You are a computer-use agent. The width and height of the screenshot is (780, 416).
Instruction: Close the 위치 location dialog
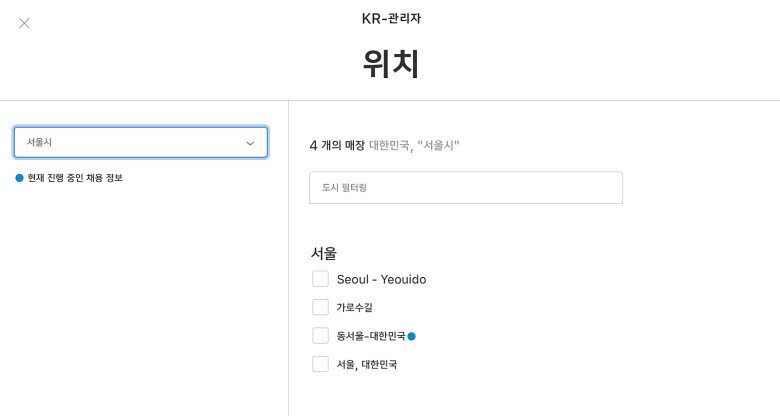click(x=24, y=23)
